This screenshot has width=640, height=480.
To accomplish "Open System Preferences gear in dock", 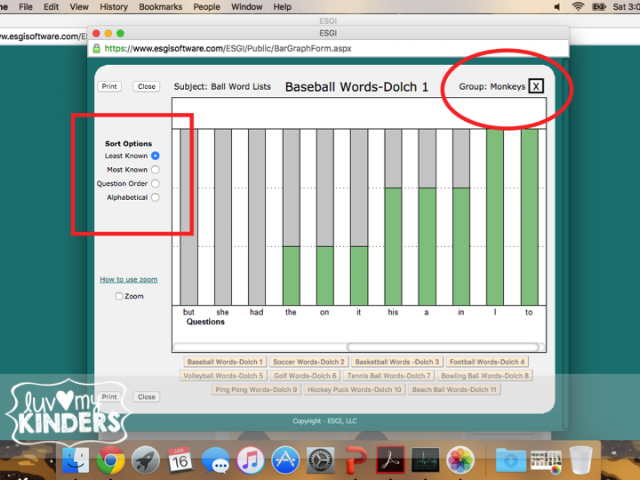I will 320,460.
